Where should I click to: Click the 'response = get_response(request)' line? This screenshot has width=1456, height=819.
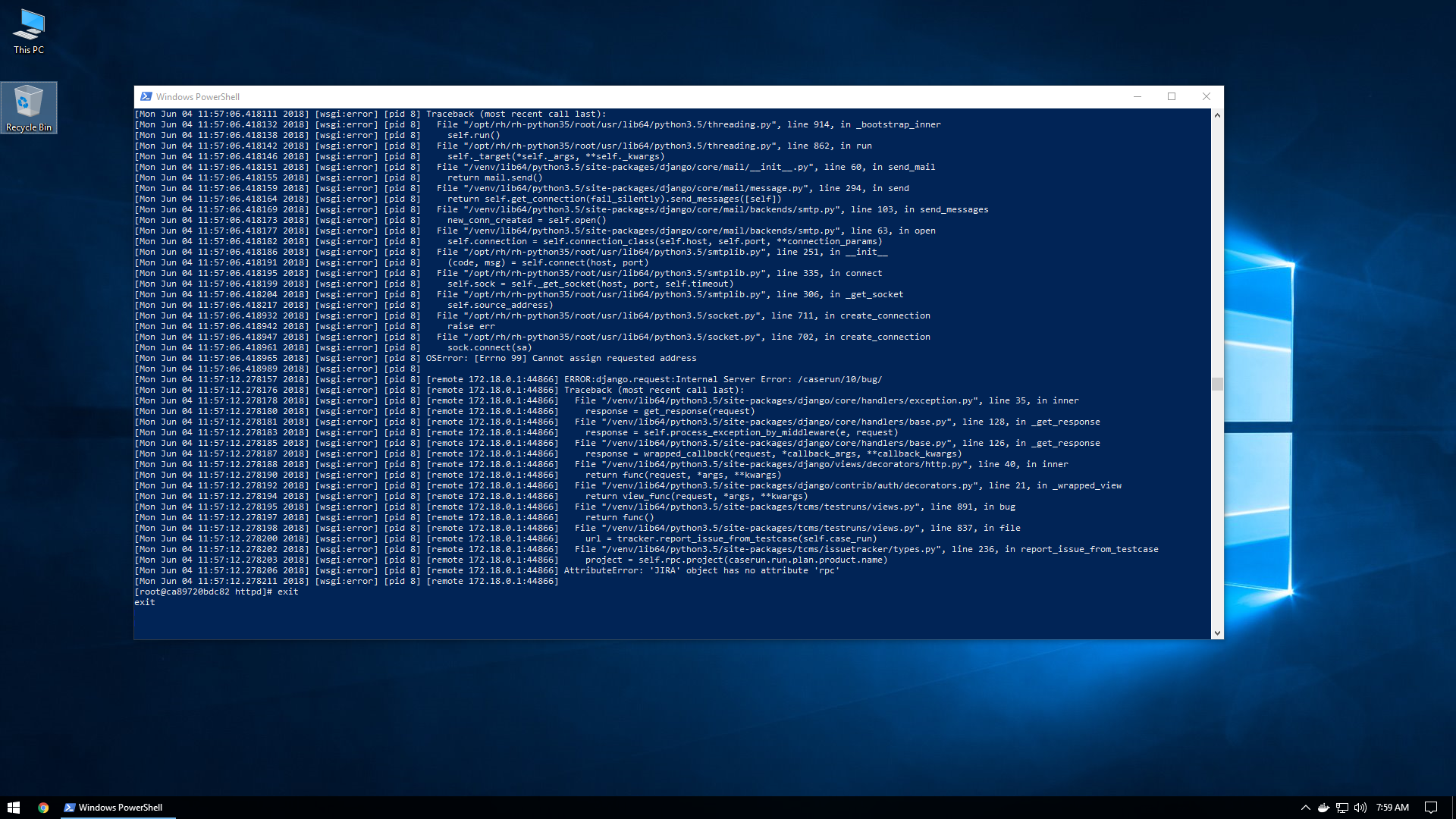[x=670, y=411]
